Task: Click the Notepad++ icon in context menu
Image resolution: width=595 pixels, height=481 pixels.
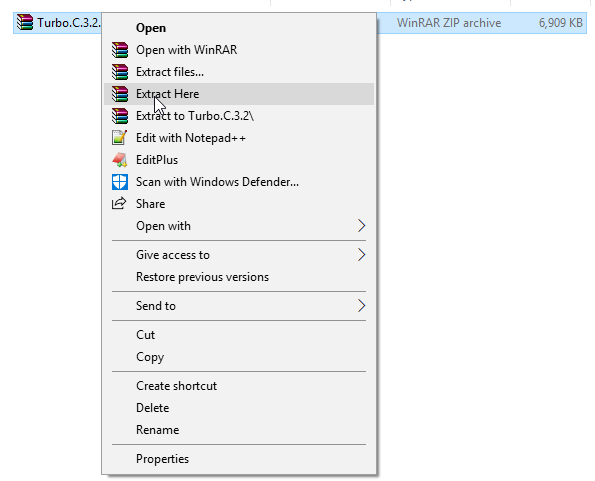Action: pos(120,137)
